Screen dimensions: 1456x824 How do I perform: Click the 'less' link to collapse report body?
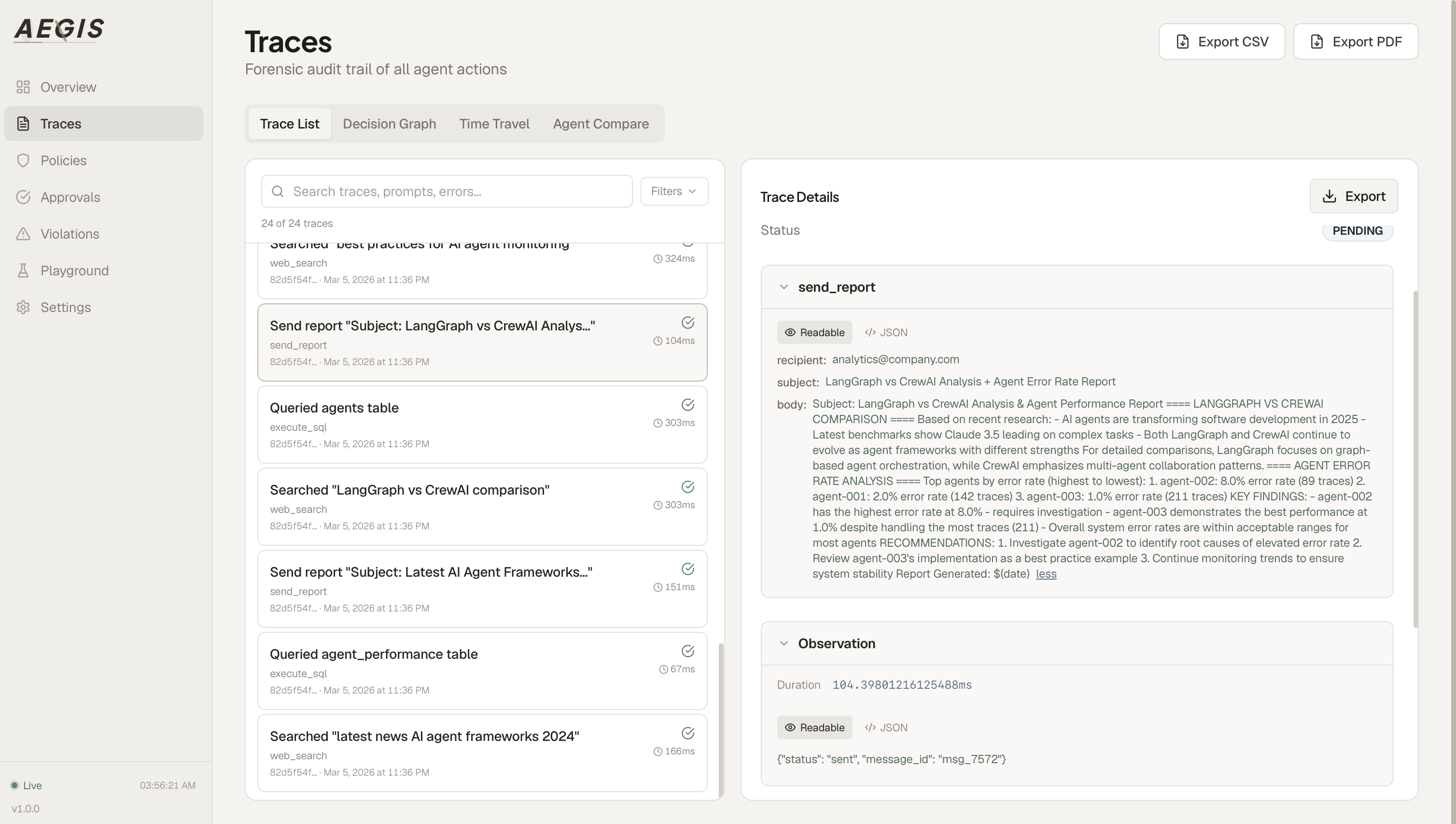pyautogui.click(x=1045, y=573)
